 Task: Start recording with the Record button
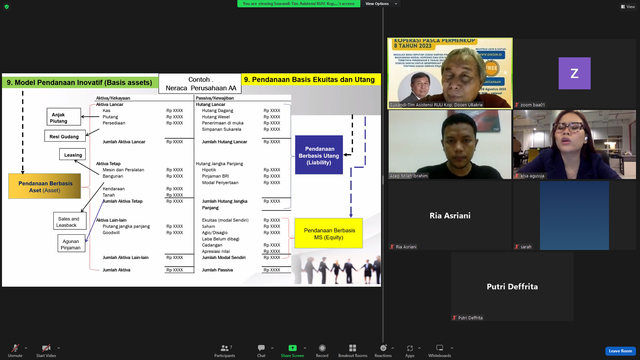click(322, 350)
